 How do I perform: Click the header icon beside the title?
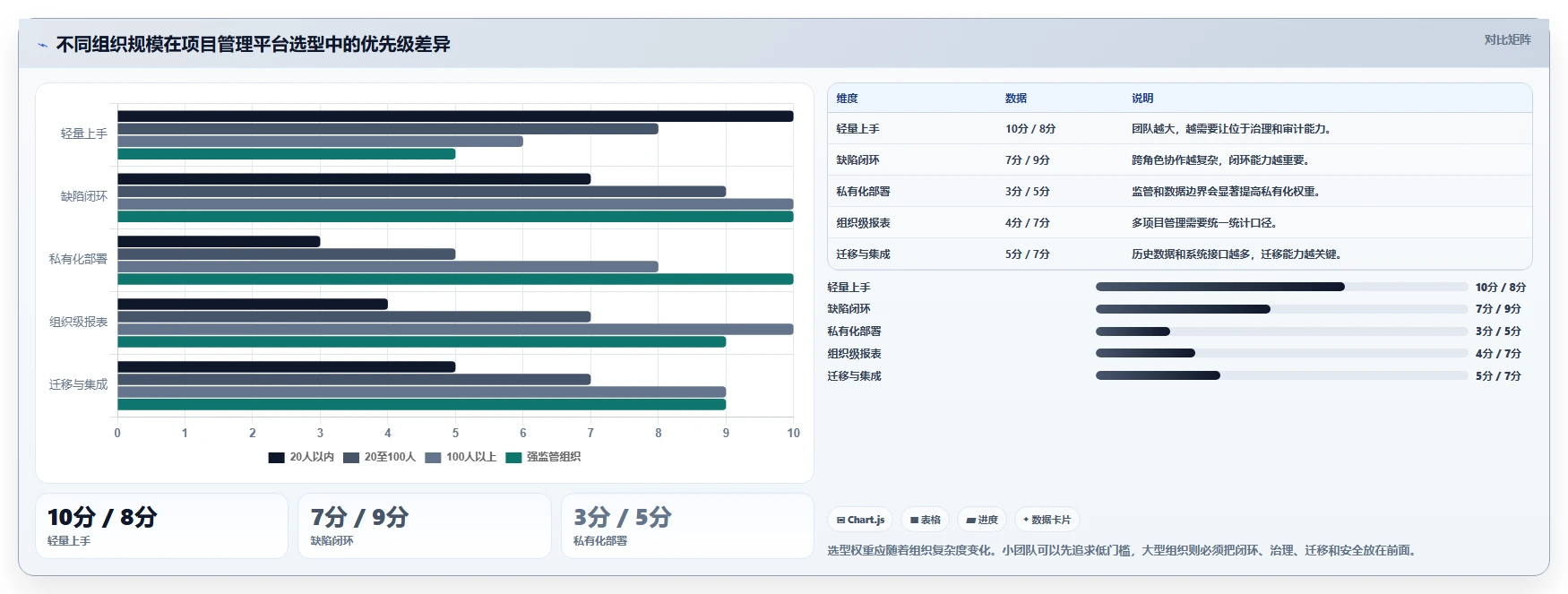pyautogui.click(x=42, y=45)
